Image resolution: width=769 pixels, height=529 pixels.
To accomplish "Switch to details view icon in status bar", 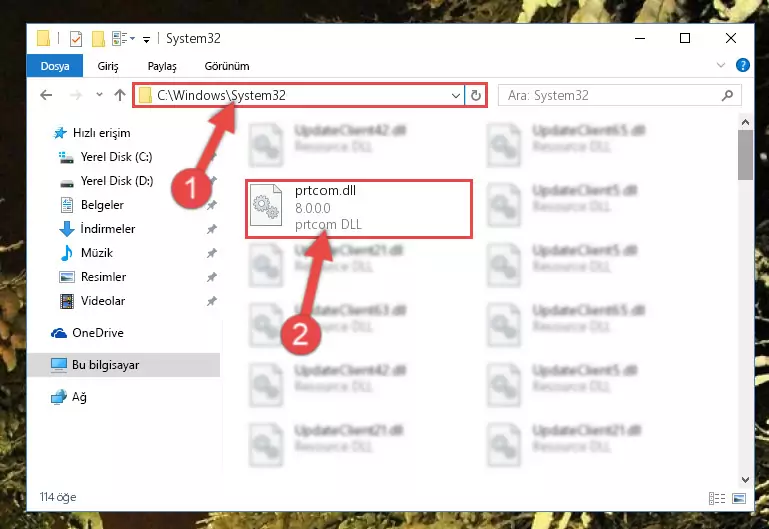I will (x=717, y=498).
